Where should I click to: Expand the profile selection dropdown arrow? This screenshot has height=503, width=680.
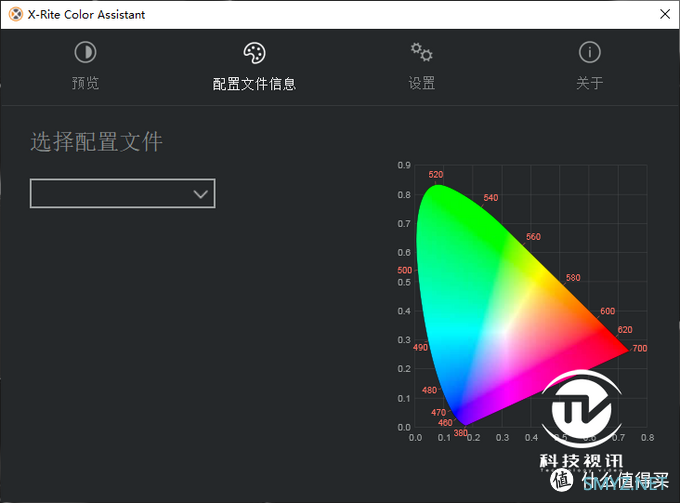point(200,194)
